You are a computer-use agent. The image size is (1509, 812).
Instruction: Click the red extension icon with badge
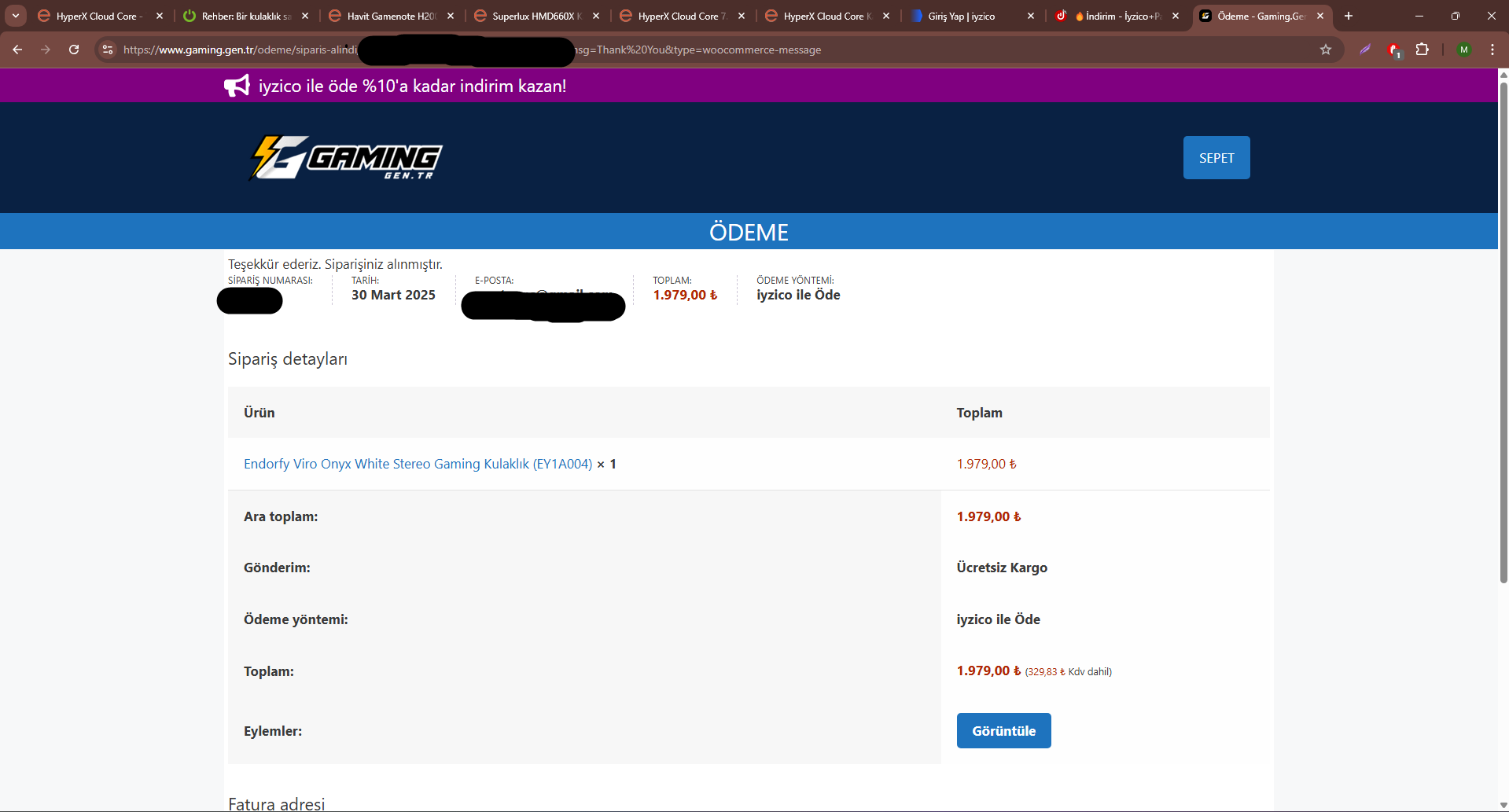pyautogui.click(x=1394, y=50)
